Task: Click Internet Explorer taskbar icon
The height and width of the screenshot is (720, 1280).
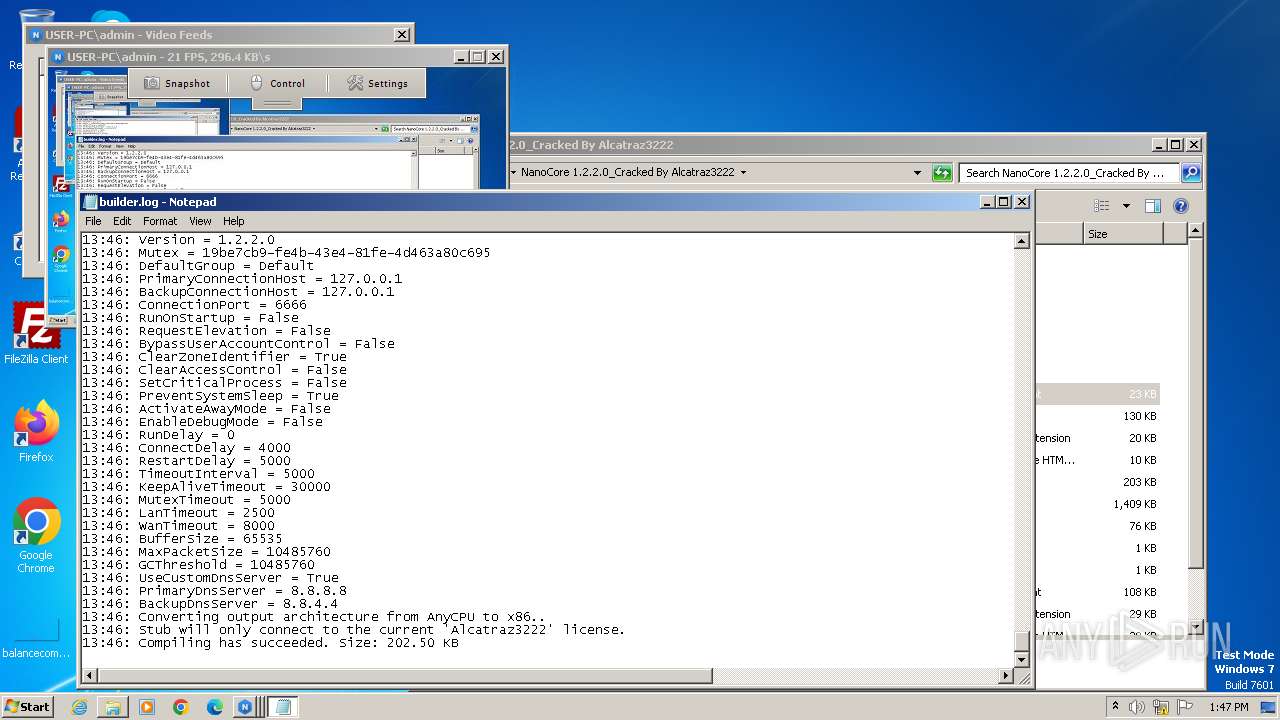Action: (x=79, y=707)
